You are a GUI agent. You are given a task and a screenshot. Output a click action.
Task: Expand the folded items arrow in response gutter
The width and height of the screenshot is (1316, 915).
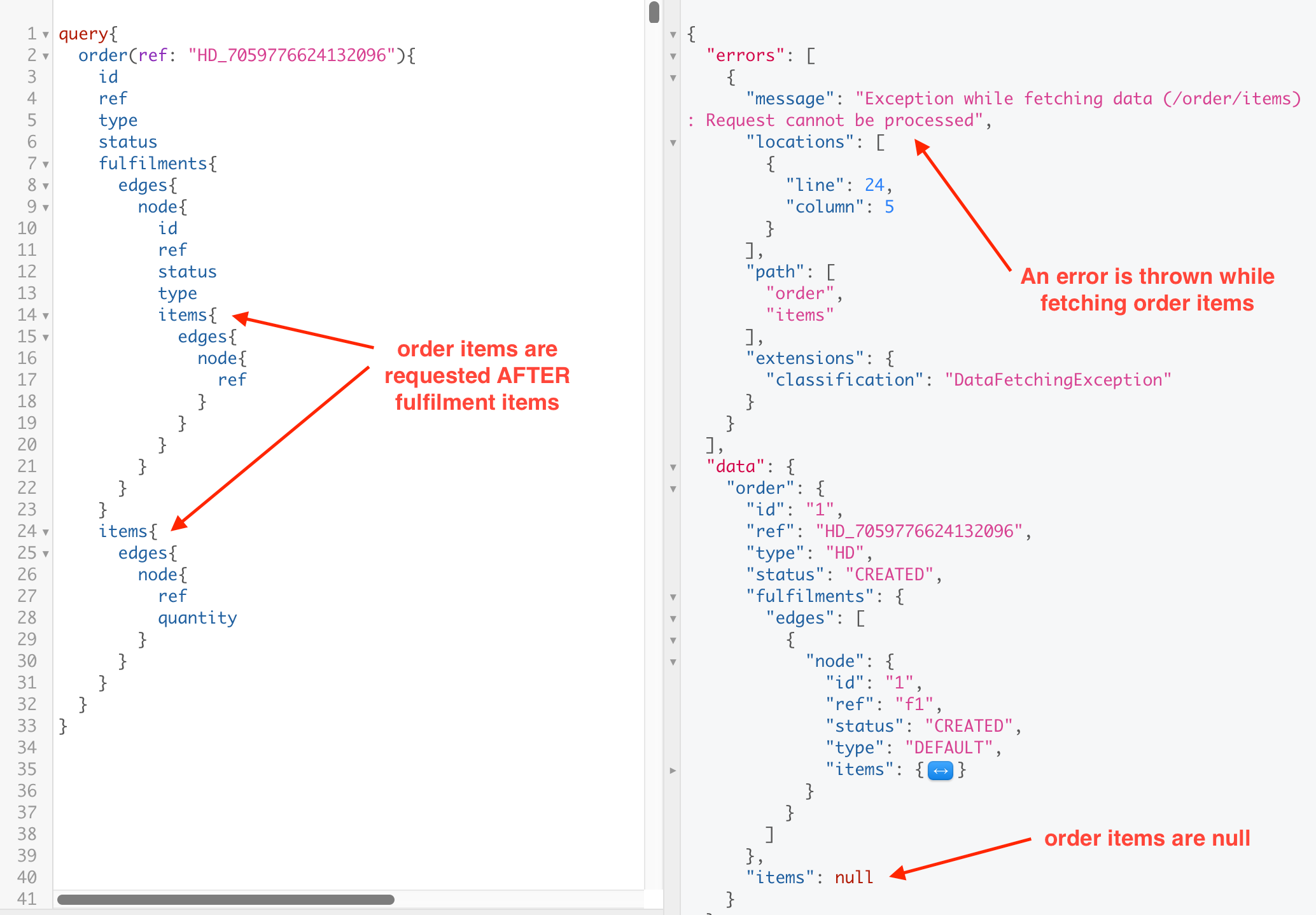673,771
